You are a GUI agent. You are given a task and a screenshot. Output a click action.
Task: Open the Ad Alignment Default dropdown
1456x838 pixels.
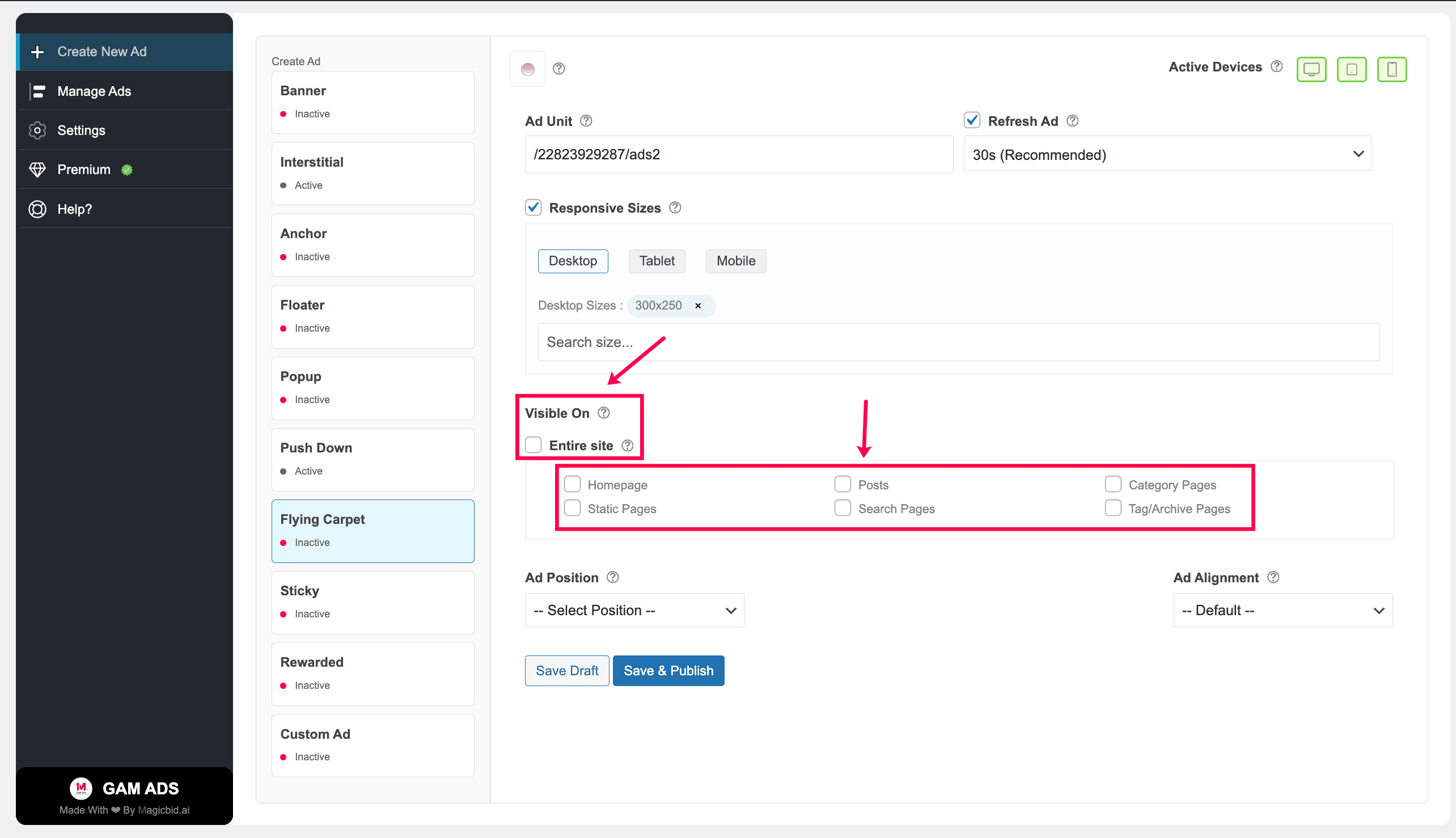click(1282, 610)
